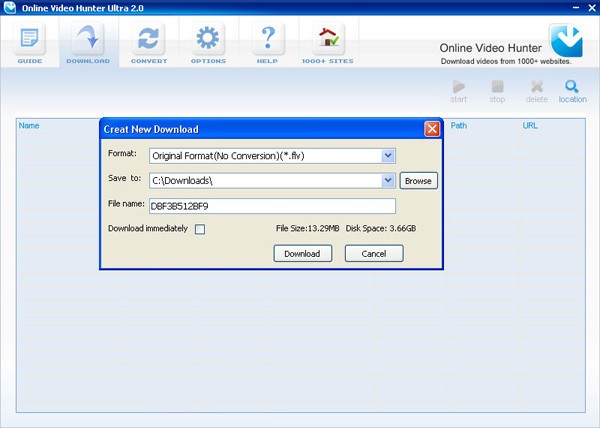Open the 1000+ Sites house icon
Screen dimensions: 600x428
328,39
